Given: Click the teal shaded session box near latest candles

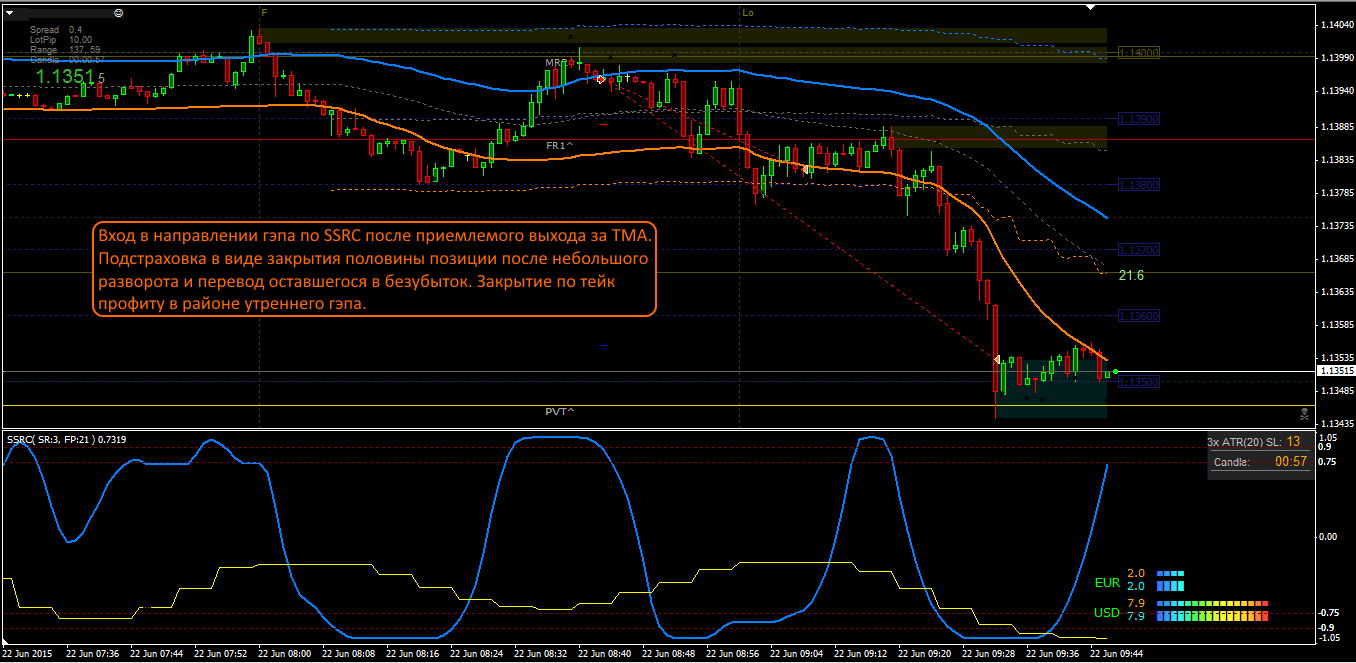Looking at the screenshot, I should click(x=1051, y=388).
